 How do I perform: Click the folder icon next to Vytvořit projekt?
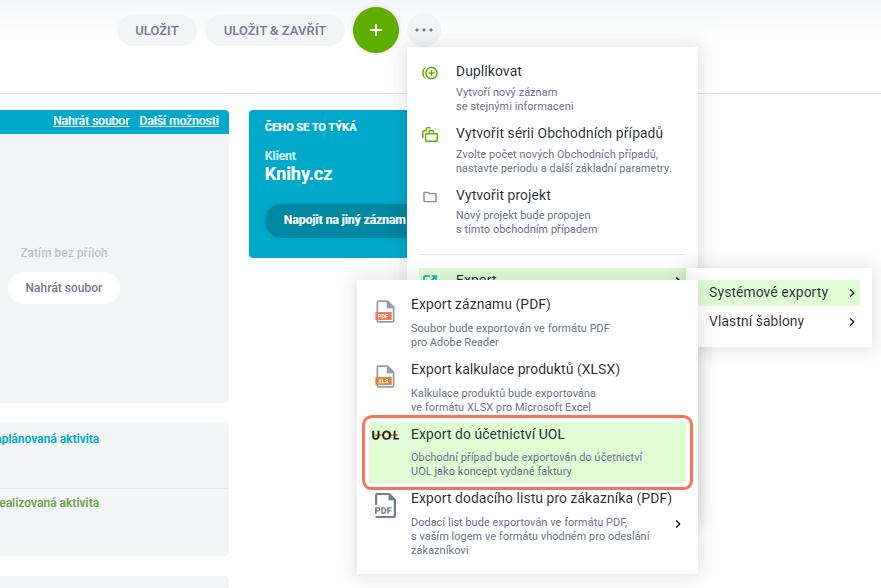click(430, 197)
